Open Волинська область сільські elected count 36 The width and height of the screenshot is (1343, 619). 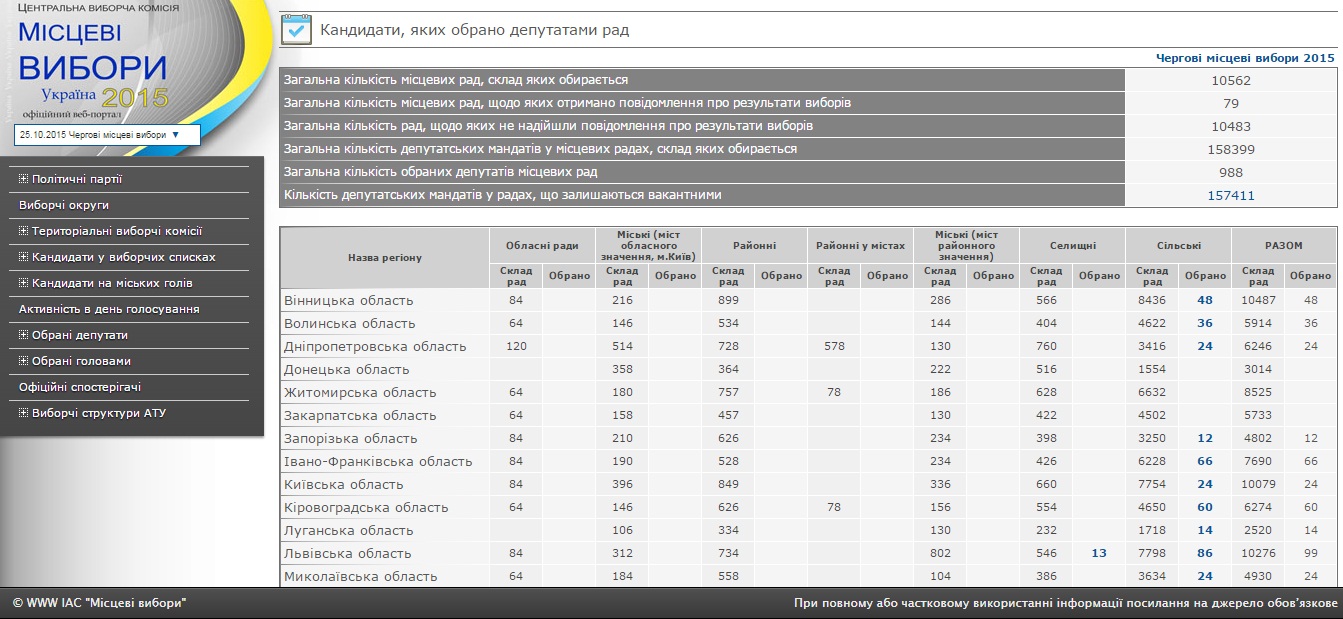pos(1204,324)
